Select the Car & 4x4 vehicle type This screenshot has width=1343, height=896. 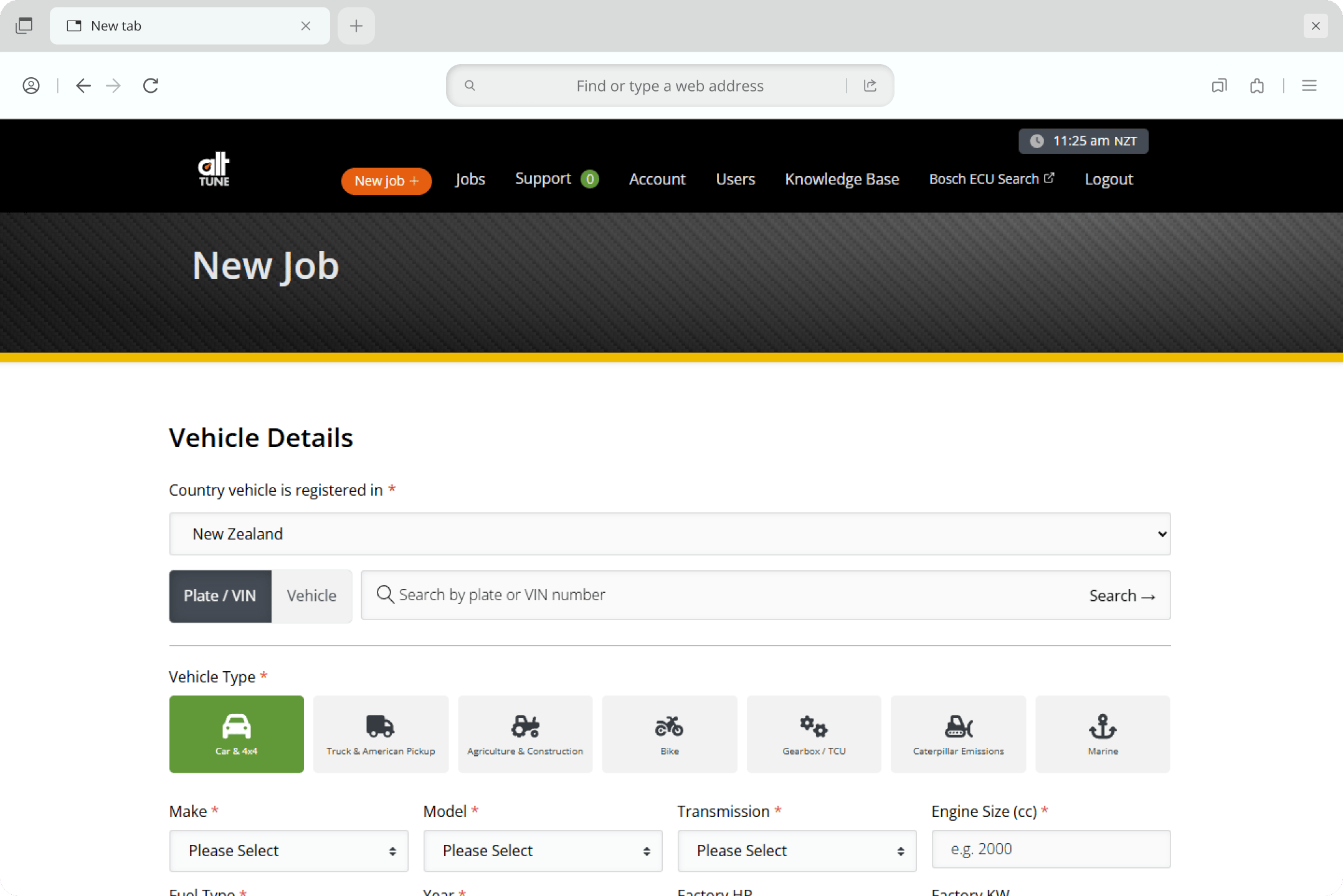(x=236, y=733)
